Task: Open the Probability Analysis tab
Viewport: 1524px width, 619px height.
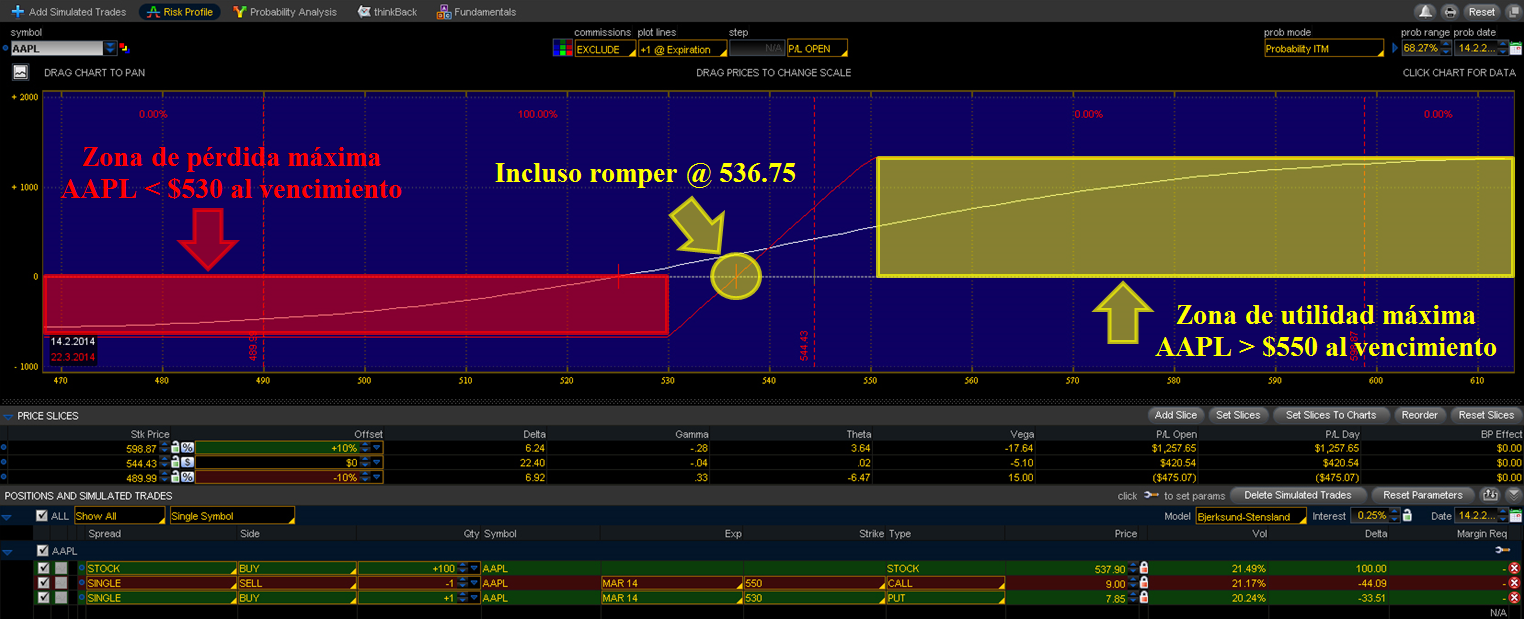Action: pyautogui.click(x=285, y=12)
